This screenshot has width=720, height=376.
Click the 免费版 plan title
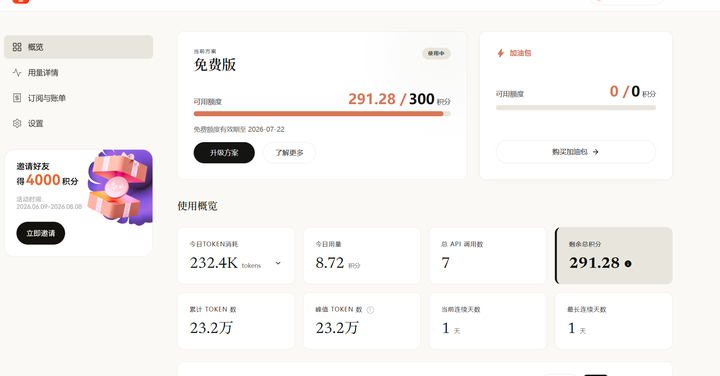pyautogui.click(x=215, y=65)
